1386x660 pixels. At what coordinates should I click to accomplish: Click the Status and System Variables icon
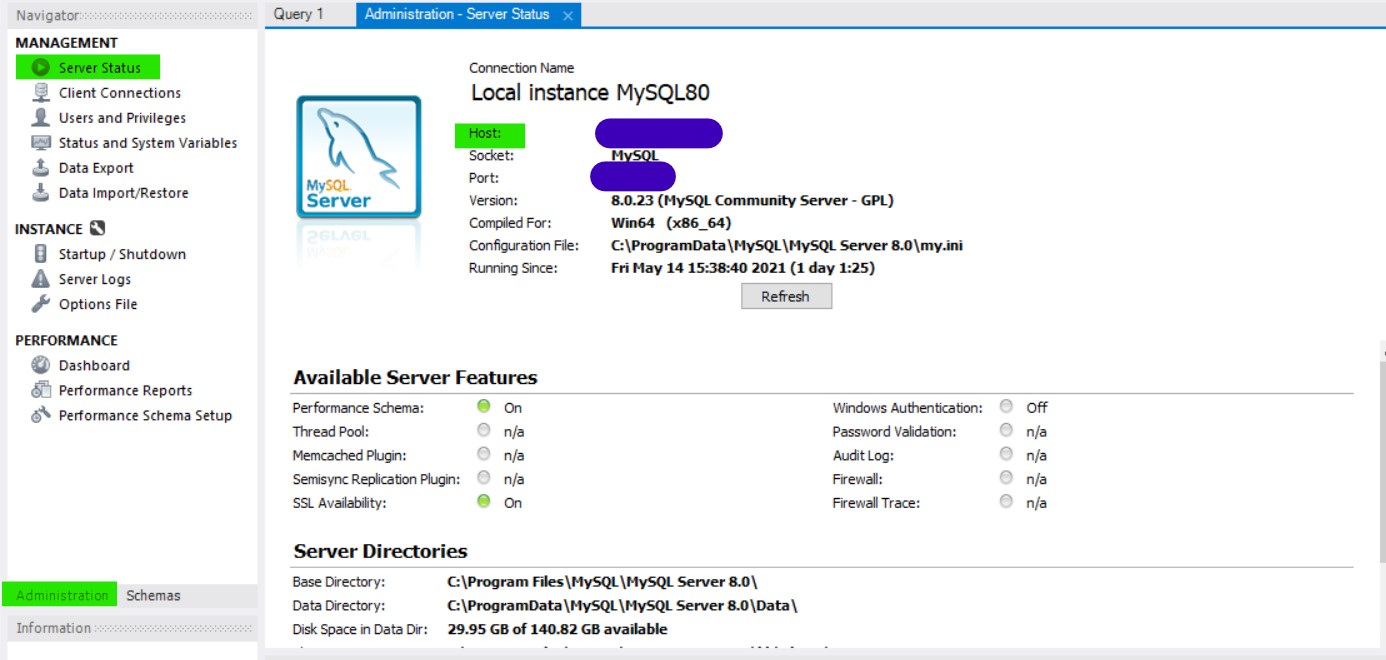(41, 143)
